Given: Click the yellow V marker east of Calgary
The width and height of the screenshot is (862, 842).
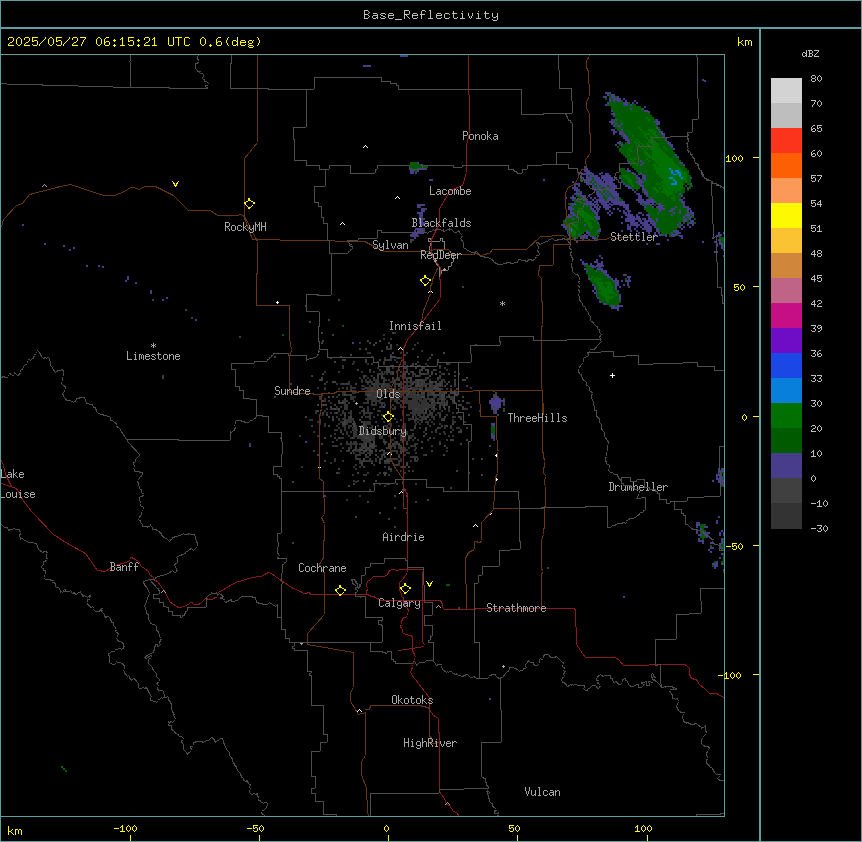Looking at the screenshot, I should click(x=429, y=584).
